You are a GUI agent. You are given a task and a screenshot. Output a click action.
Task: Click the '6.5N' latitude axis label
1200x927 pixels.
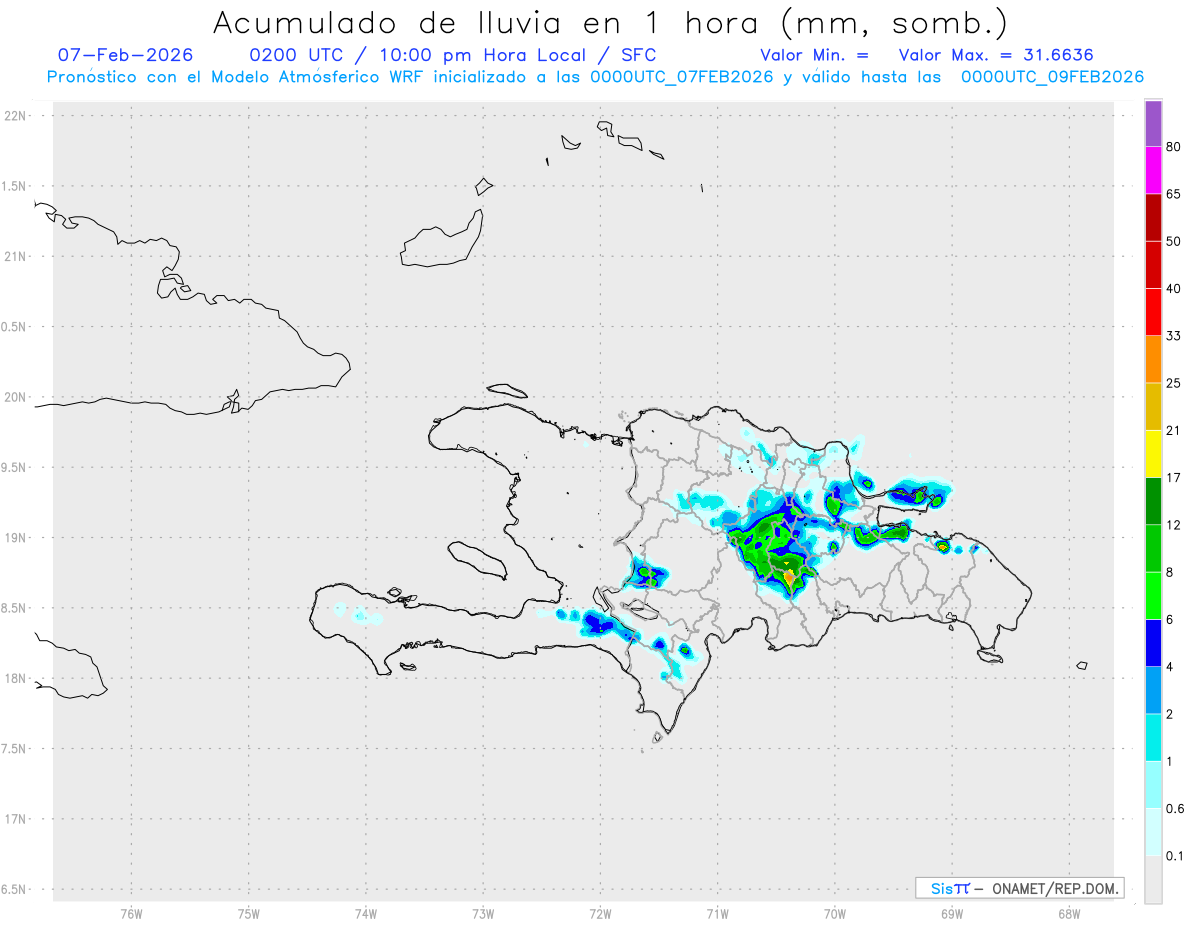(15, 890)
